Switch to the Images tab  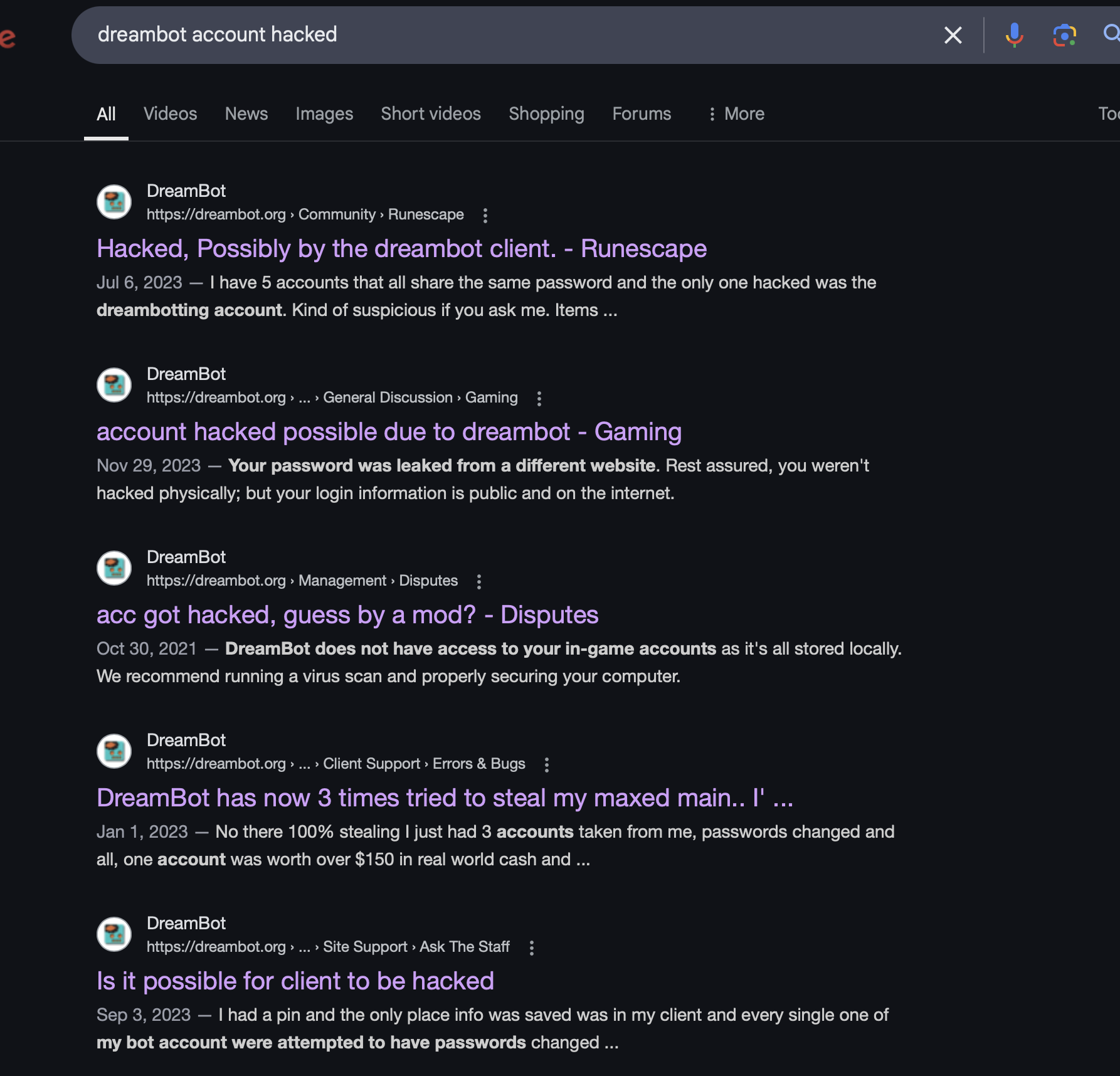click(x=324, y=113)
